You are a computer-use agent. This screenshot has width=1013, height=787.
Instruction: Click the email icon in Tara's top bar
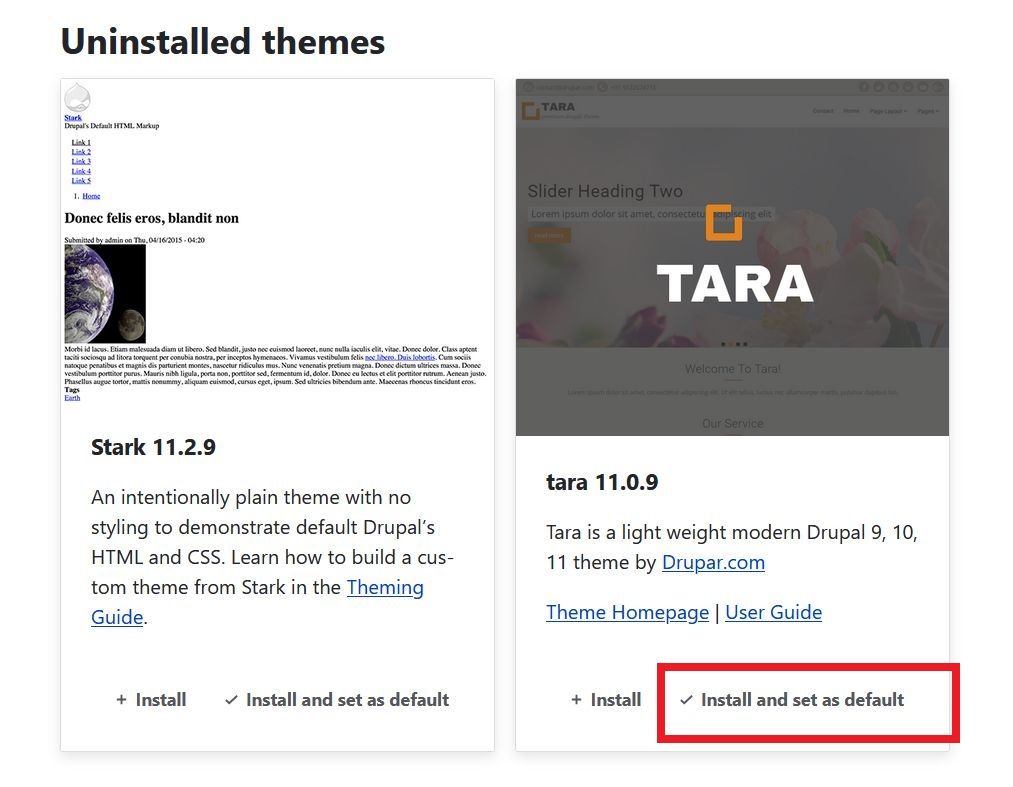tap(527, 87)
